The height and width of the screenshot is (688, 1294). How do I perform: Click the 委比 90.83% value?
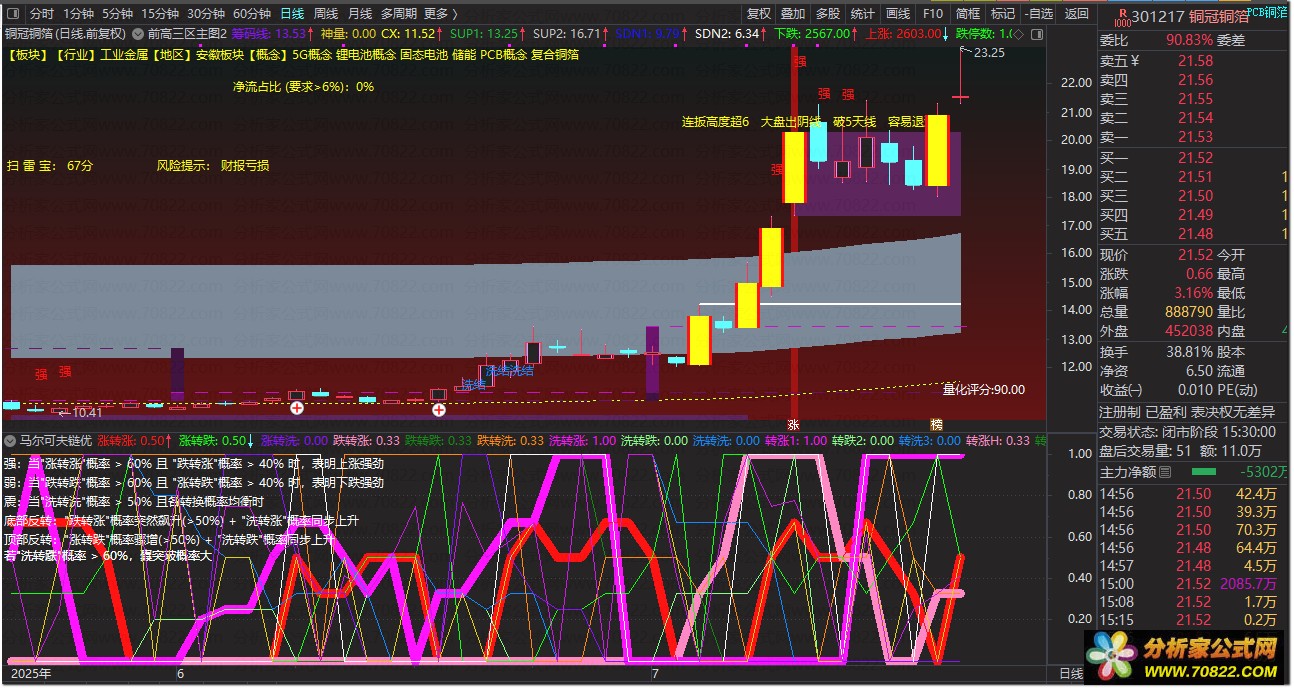pyautogui.click(x=1188, y=40)
